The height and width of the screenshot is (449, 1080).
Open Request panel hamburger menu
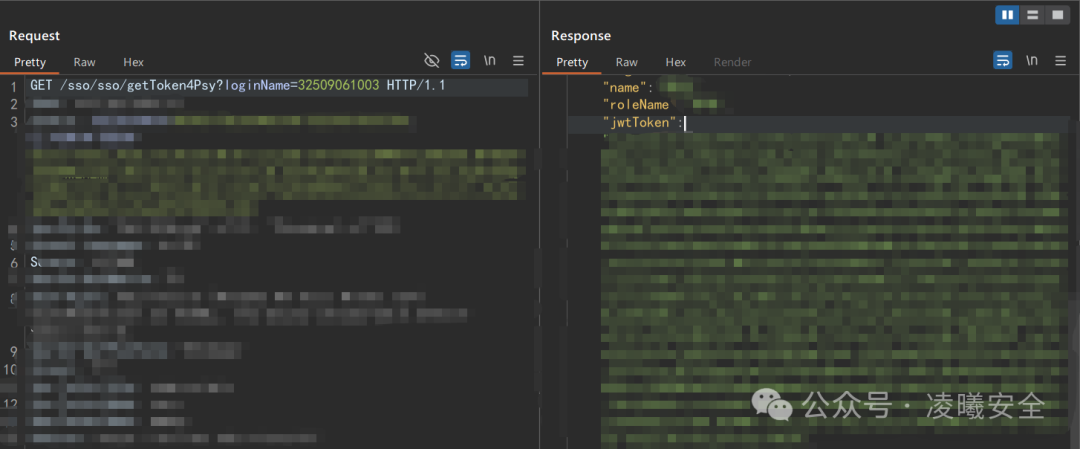[519, 61]
